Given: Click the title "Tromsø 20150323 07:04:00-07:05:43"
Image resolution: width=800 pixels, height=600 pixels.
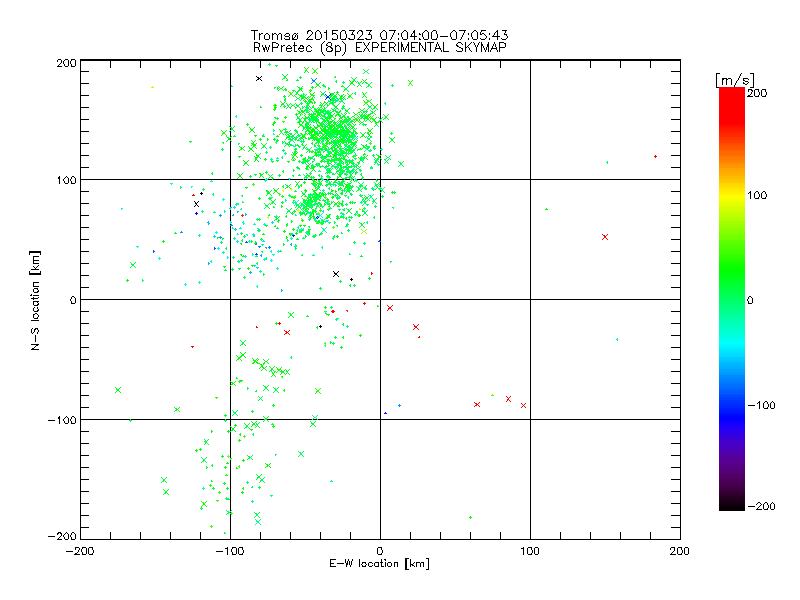Looking at the screenshot, I should click(x=379, y=35).
